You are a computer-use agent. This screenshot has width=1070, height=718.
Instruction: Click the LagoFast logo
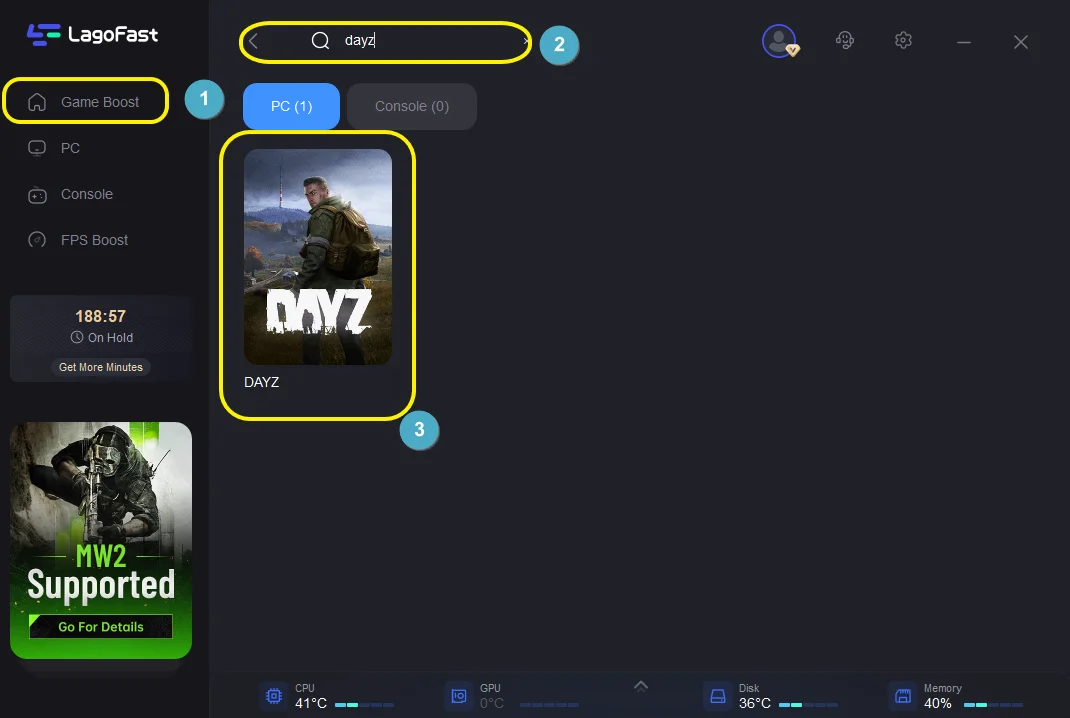[92, 35]
